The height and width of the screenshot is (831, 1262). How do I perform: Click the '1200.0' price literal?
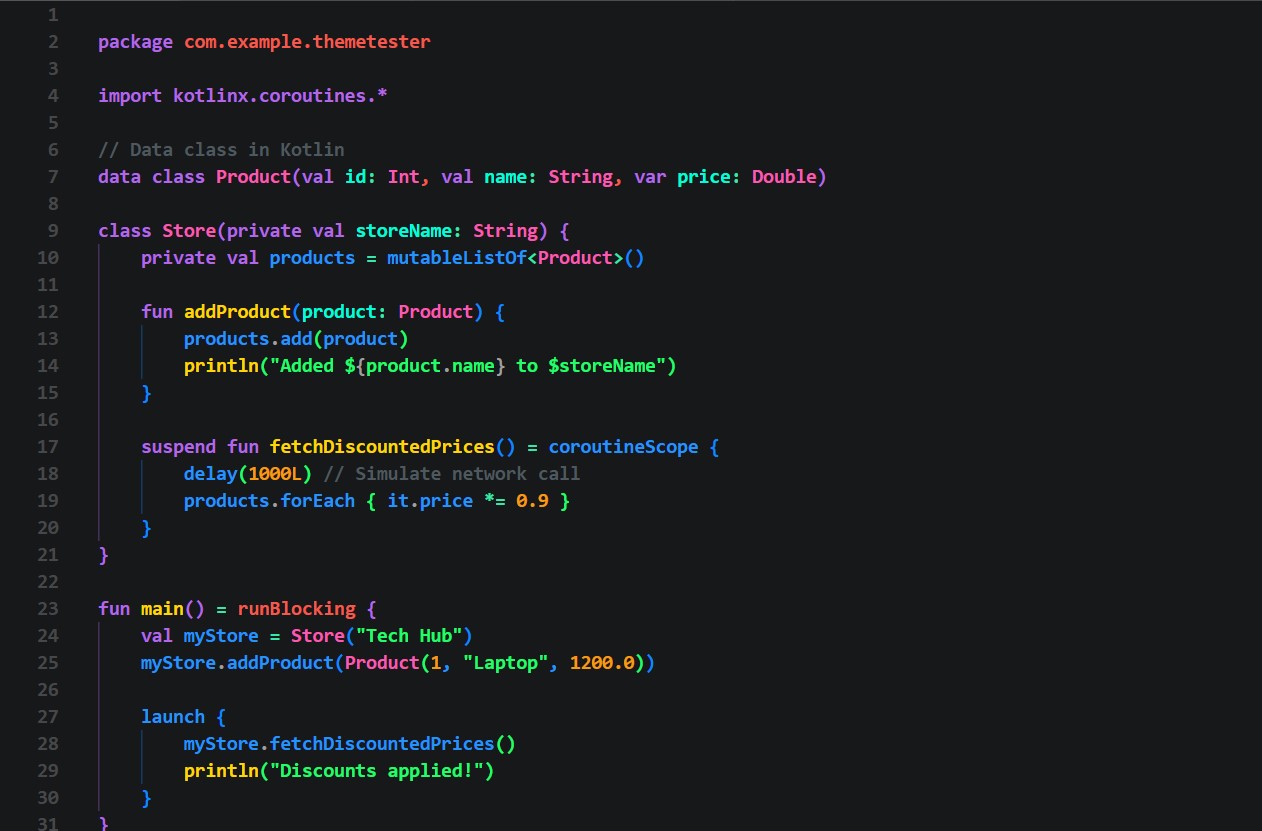coord(603,663)
